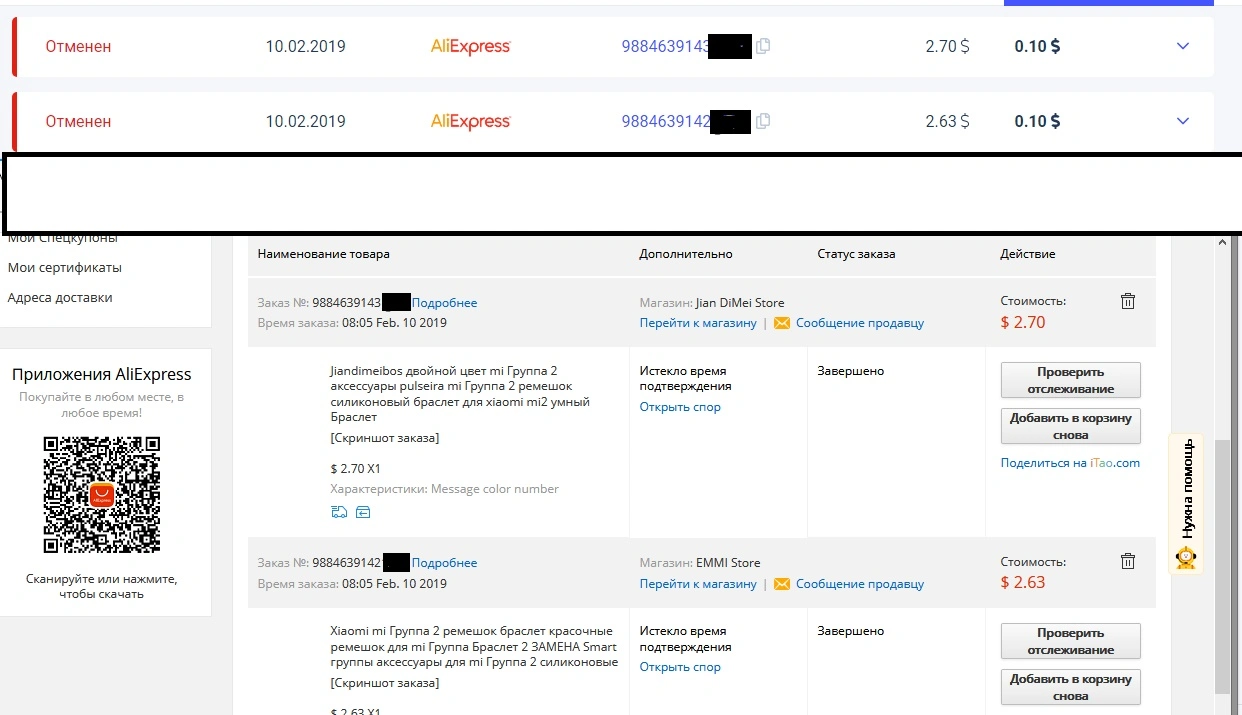Screen dimensions: 1242x715
Task: Delete the Jian DiMei Store order with trash icon
Action: 1128,301
